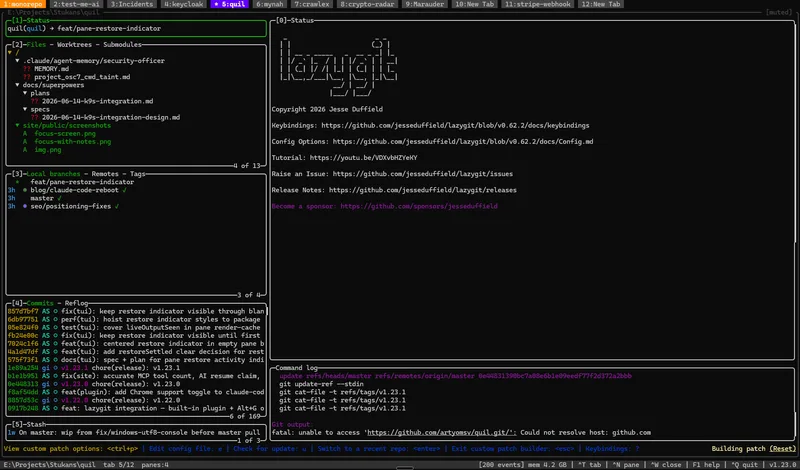Select commit 0917b248 lazygit integration
This screenshot has height=470, width=800.
(x=136, y=409)
